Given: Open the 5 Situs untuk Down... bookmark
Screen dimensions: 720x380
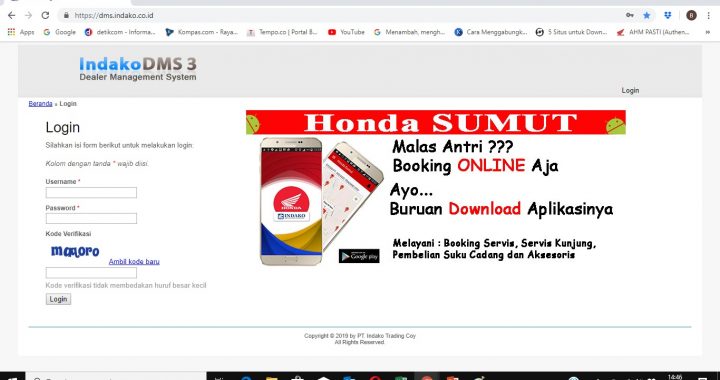Looking at the screenshot, I should pyautogui.click(x=572, y=32).
